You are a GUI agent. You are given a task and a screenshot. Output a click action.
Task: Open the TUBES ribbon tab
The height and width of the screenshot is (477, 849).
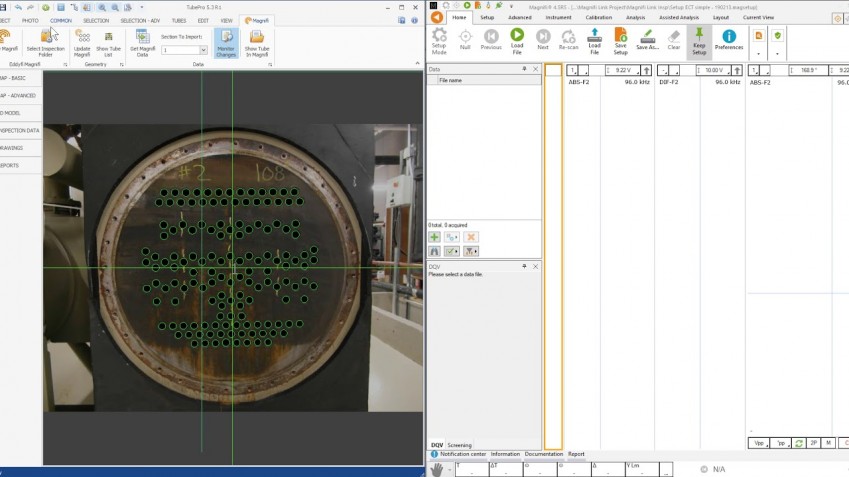click(x=178, y=20)
